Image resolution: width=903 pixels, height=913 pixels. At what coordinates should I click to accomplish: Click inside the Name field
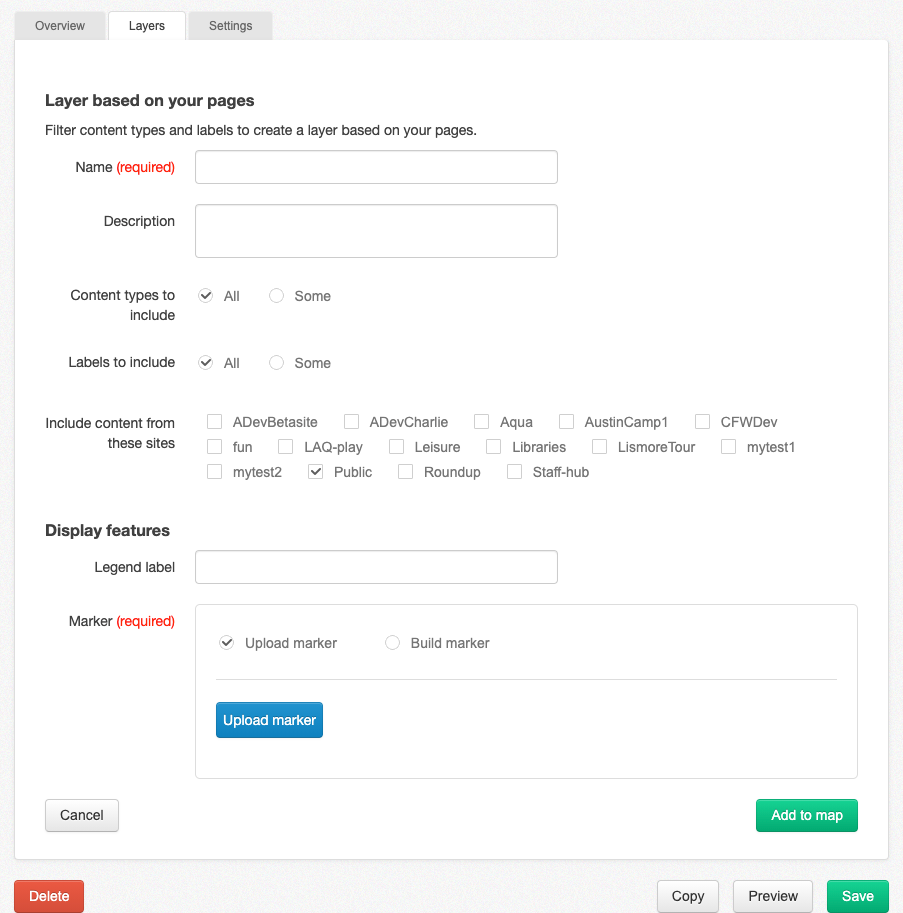[376, 167]
